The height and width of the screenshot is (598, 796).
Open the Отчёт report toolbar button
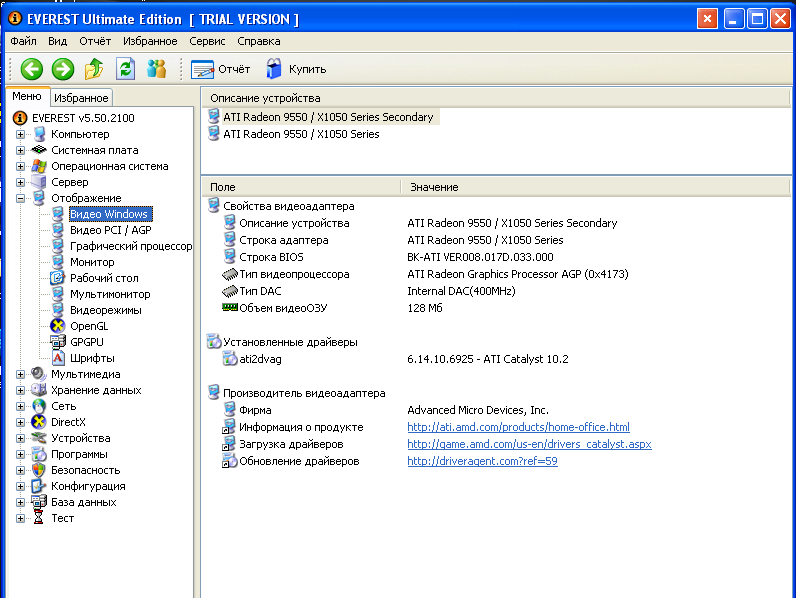click(x=221, y=69)
